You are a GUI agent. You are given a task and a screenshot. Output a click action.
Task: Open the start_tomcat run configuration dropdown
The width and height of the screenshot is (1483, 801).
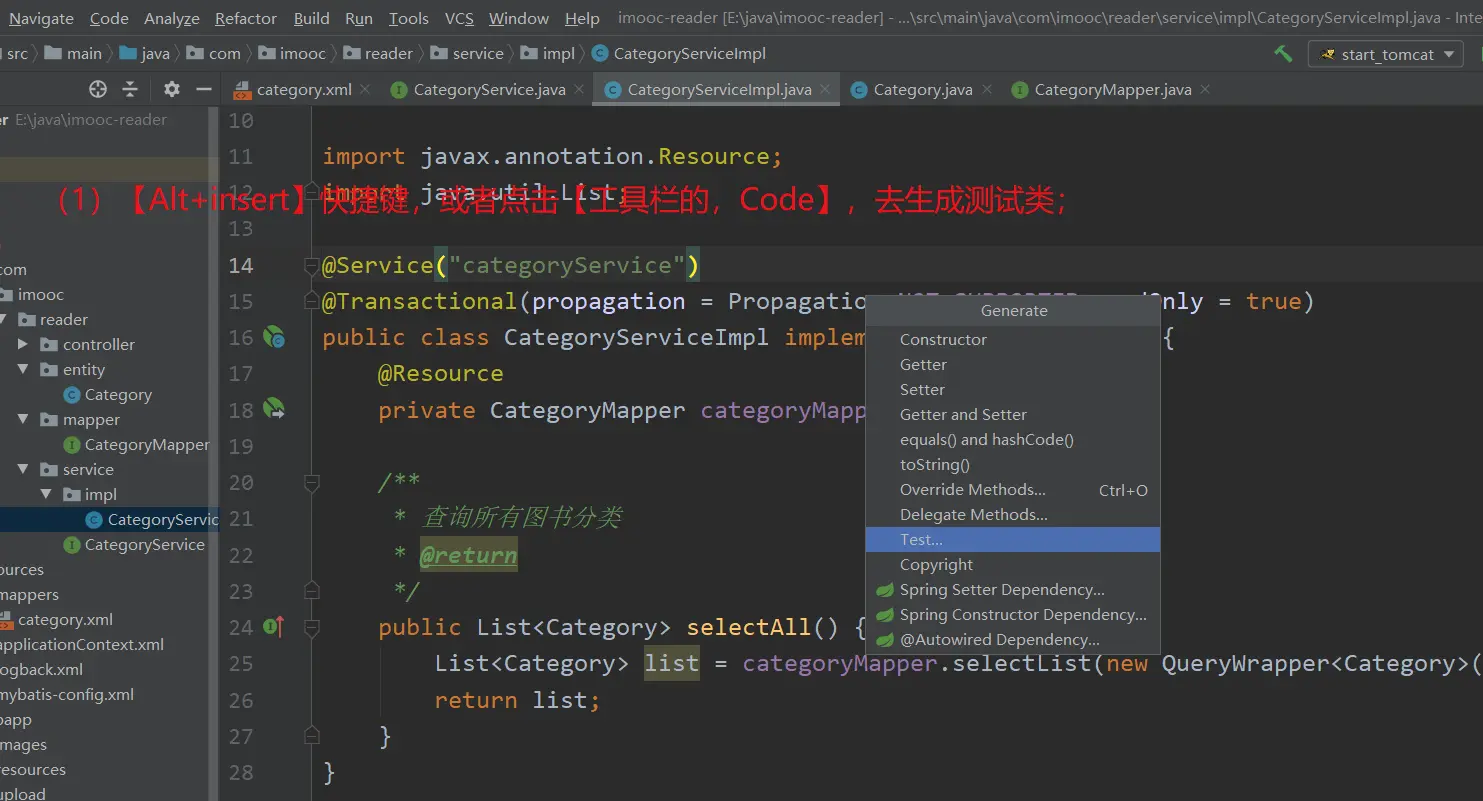1386,54
